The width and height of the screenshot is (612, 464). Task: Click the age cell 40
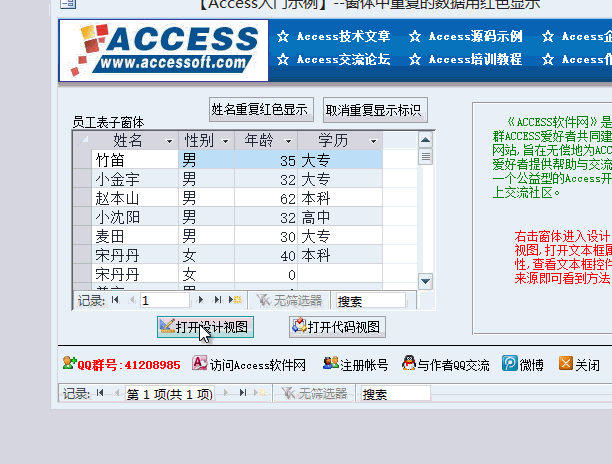tap(266, 255)
